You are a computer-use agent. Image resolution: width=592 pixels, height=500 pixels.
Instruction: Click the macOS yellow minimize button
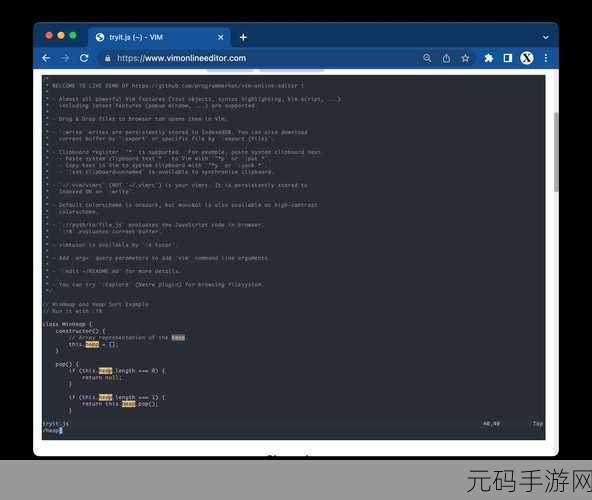point(61,35)
